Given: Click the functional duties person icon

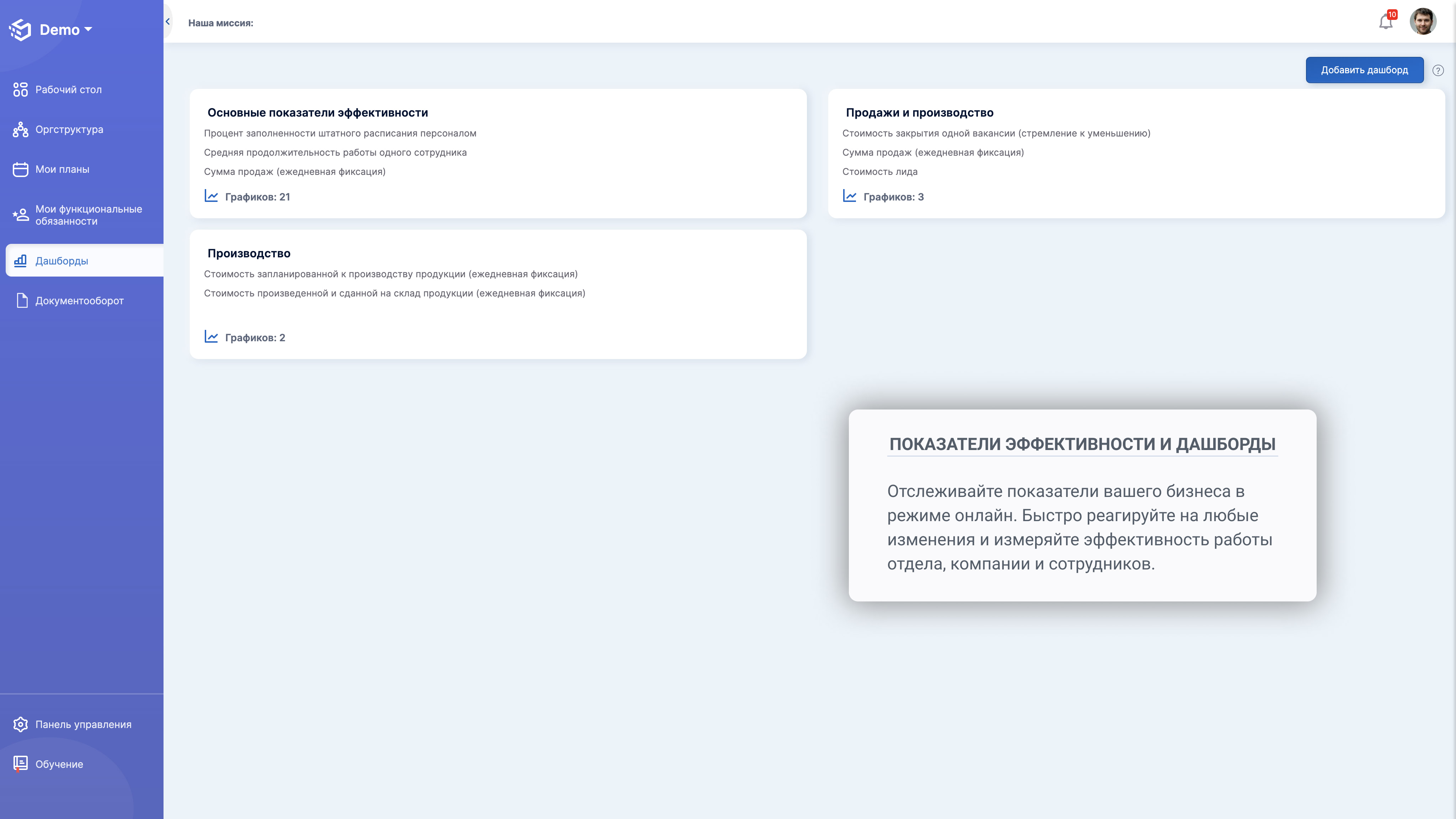Looking at the screenshot, I should [x=20, y=215].
